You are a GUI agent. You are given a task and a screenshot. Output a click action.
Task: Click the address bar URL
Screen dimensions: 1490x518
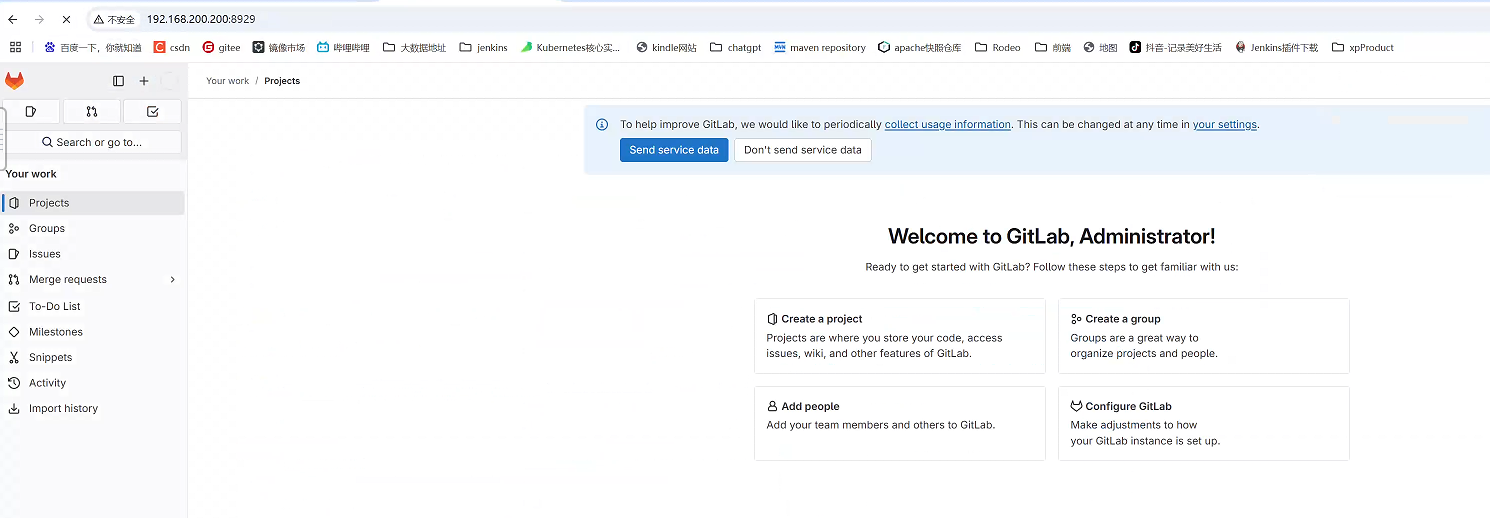pyautogui.click(x=201, y=19)
